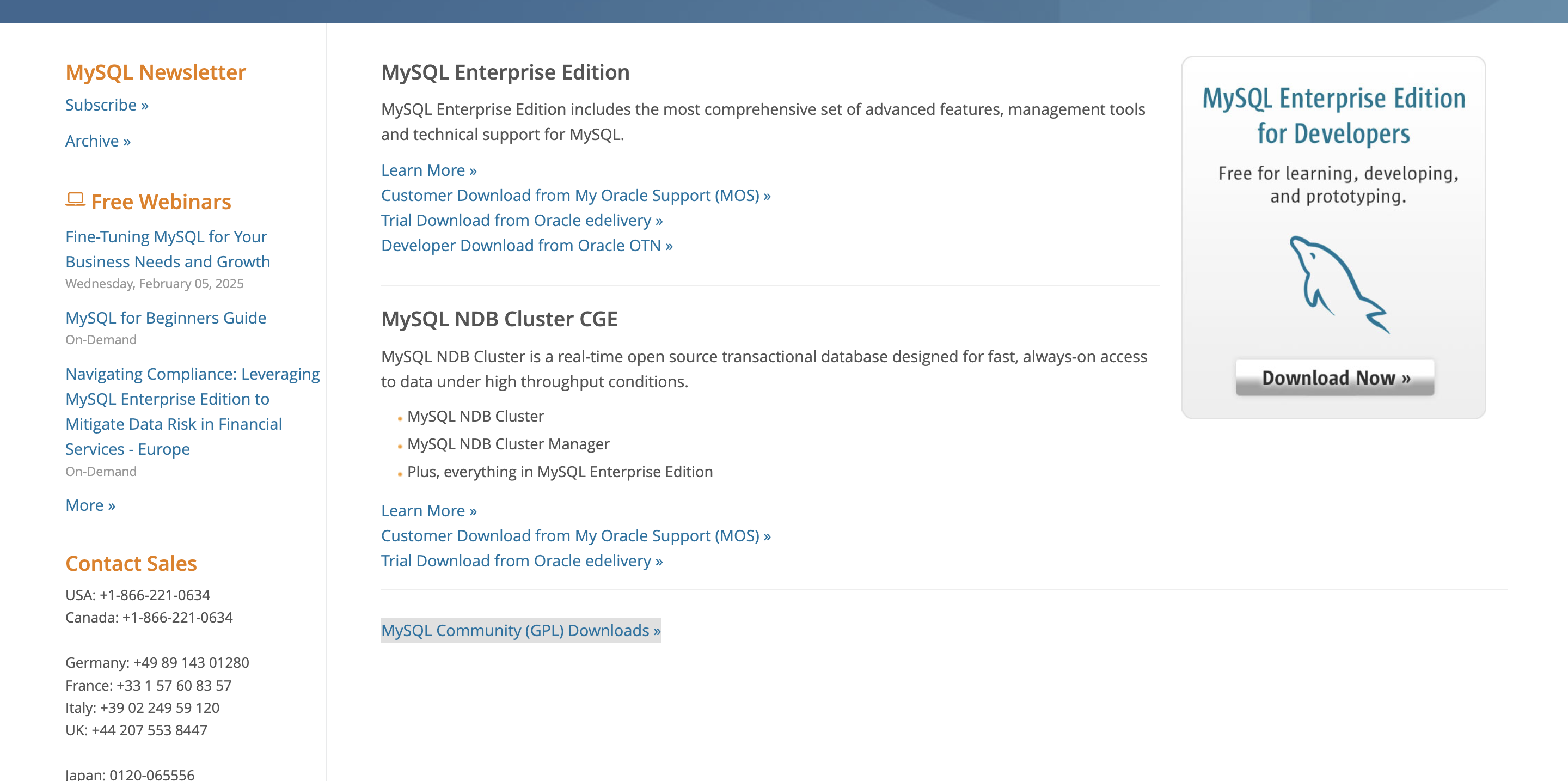The width and height of the screenshot is (1568, 781).
Task: Click the Free Webinars laptop icon
Action: (x=75, y=200)
